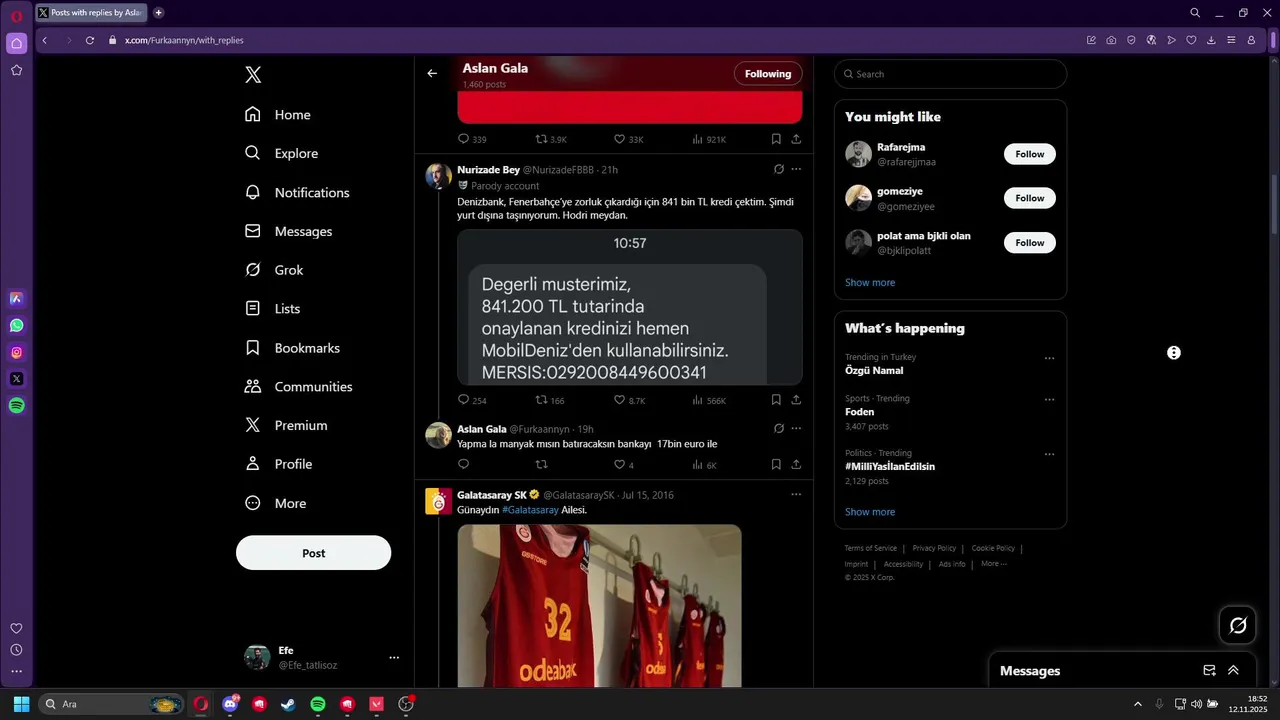The image size is (1280, 720).
Task: Reload the page in Opera
Action: click(89, 40)
